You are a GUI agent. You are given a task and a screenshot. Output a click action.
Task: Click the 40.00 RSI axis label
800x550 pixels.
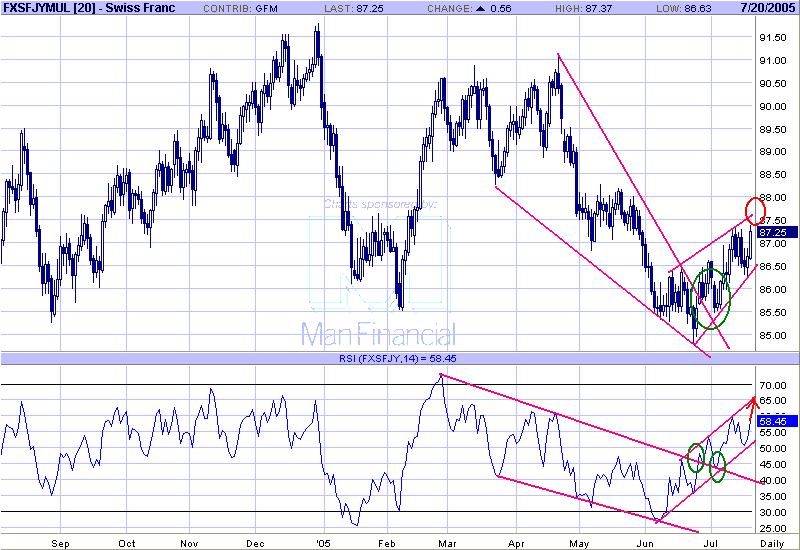(772, 480)
